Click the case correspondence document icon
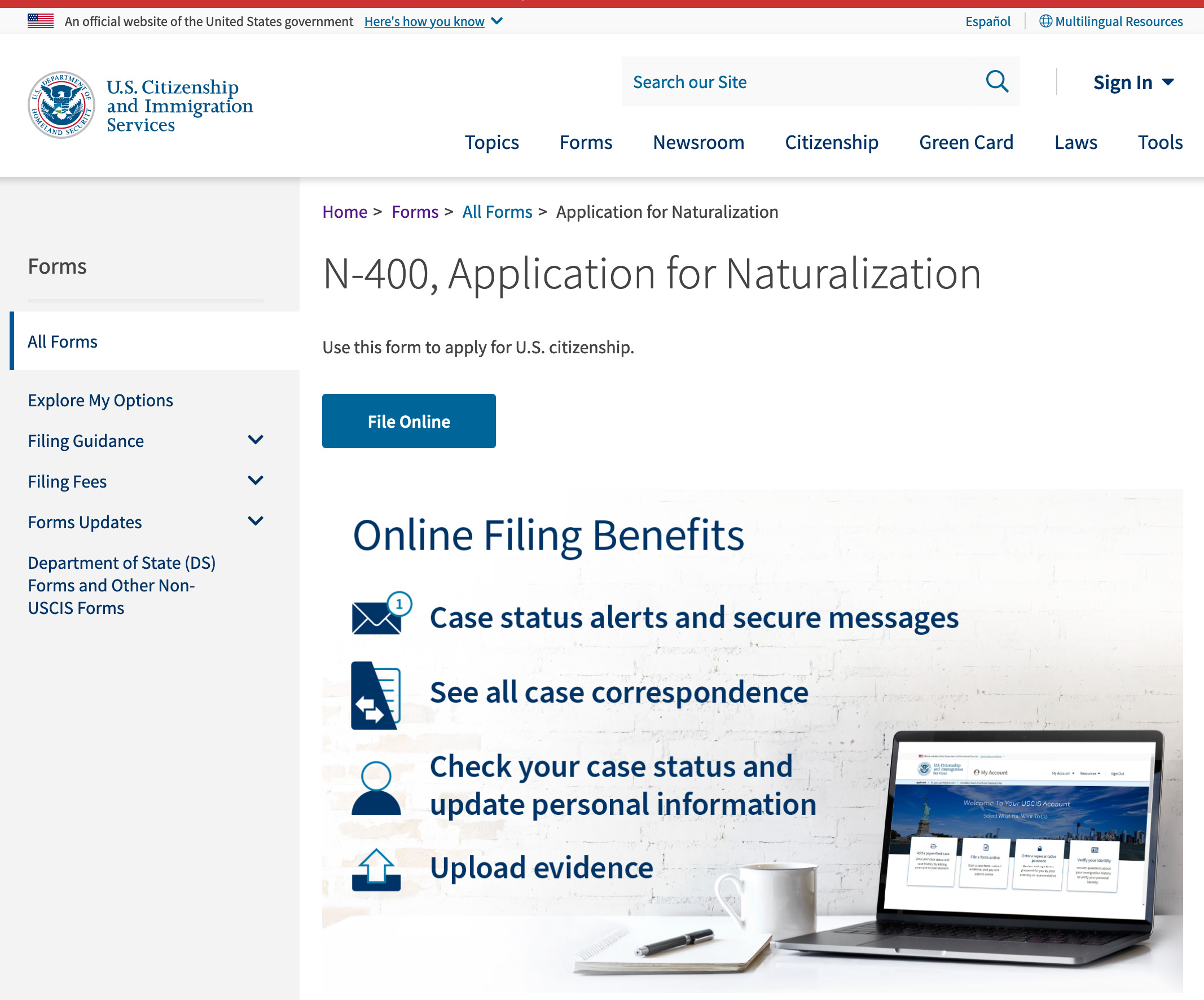The image size is (1204, 1000). tap(376, 695)
